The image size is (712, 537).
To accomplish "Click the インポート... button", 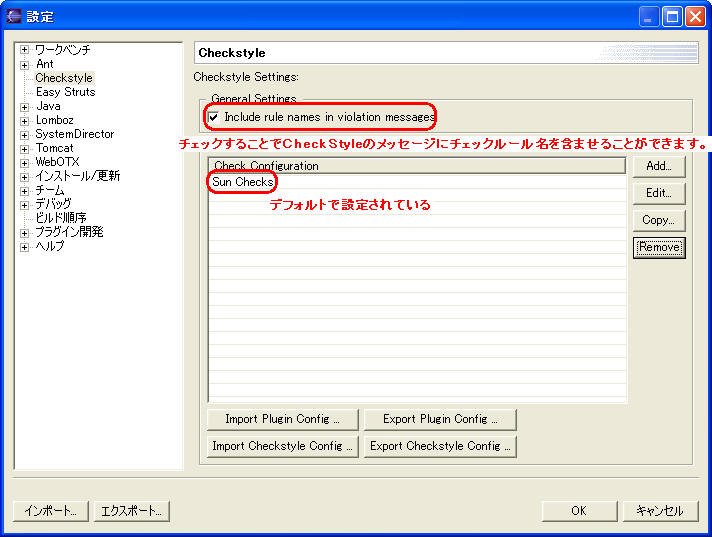I will 51,511.
